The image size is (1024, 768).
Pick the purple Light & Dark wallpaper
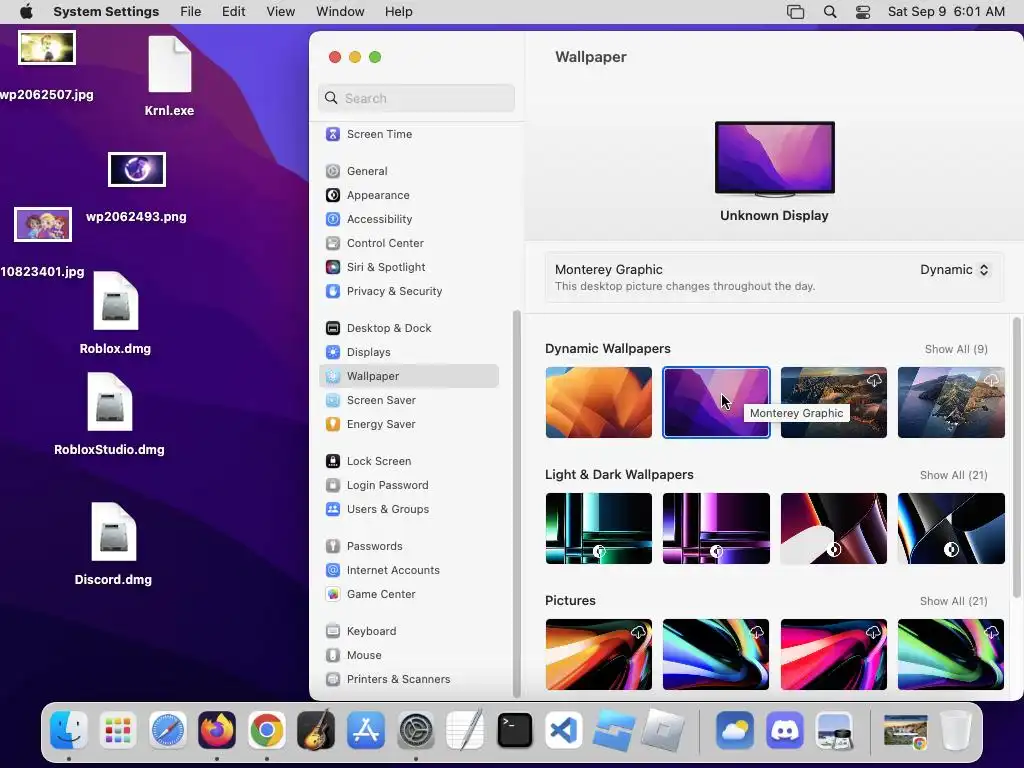click(x=716, y=528)
